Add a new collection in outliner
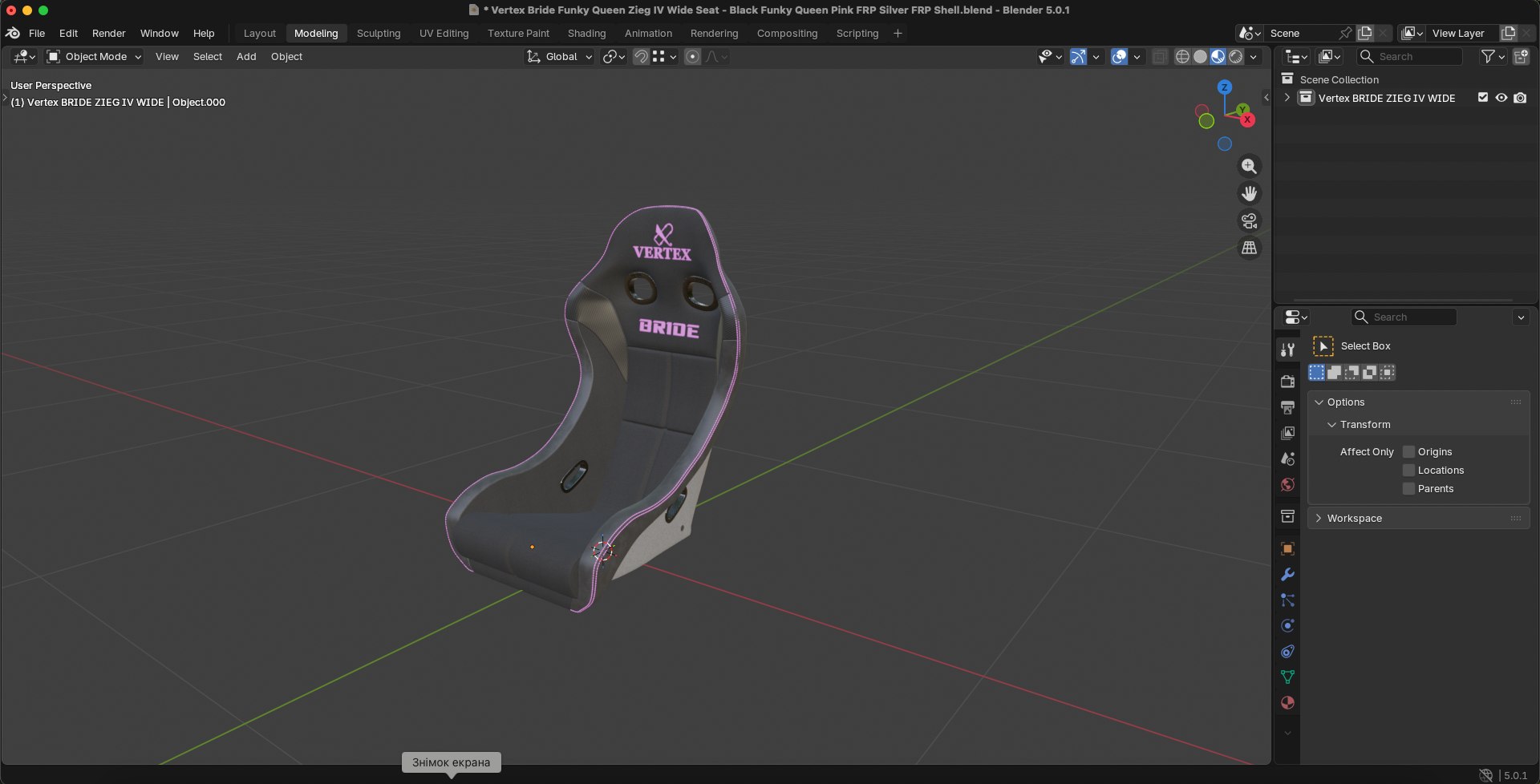 point(1521,56)
